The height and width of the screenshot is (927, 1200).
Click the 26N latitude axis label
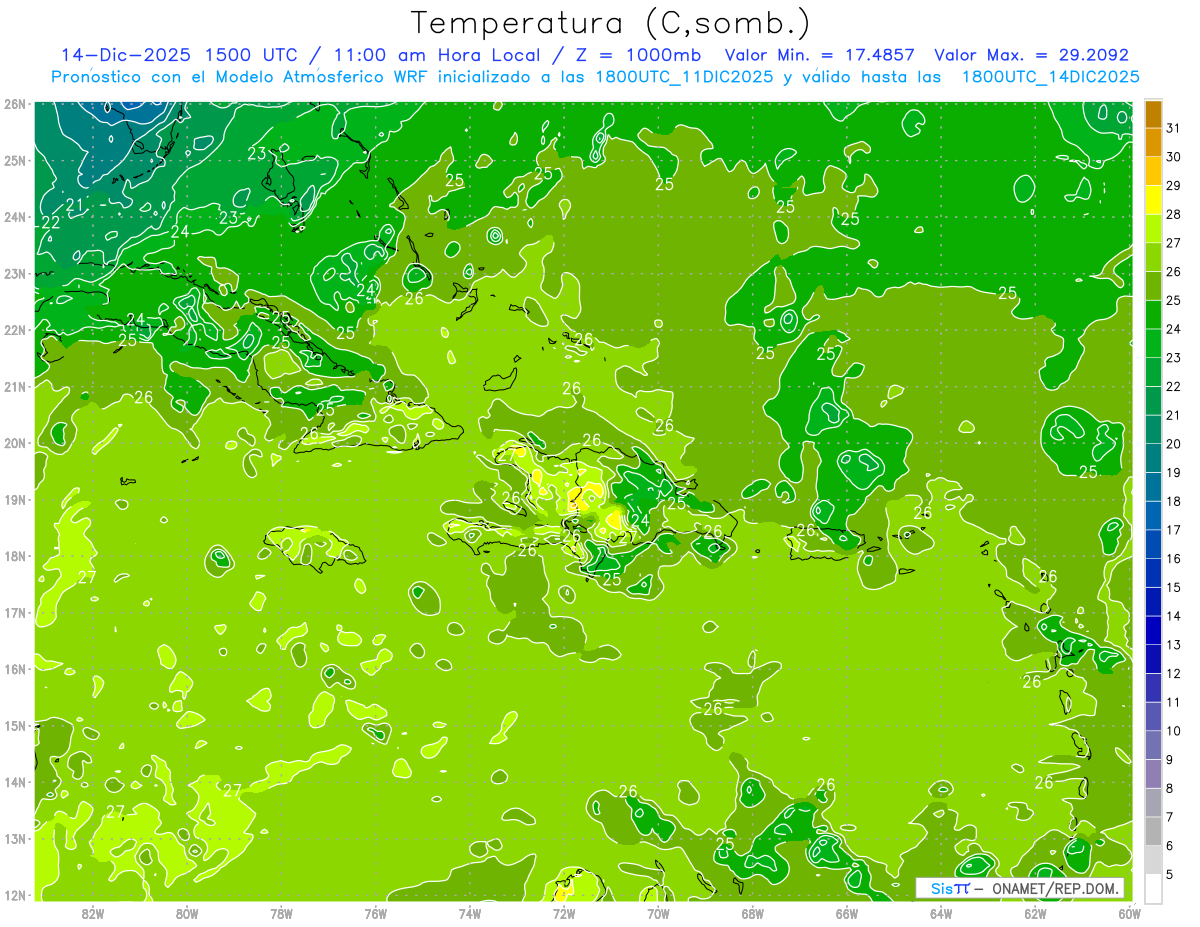(15, 104)
